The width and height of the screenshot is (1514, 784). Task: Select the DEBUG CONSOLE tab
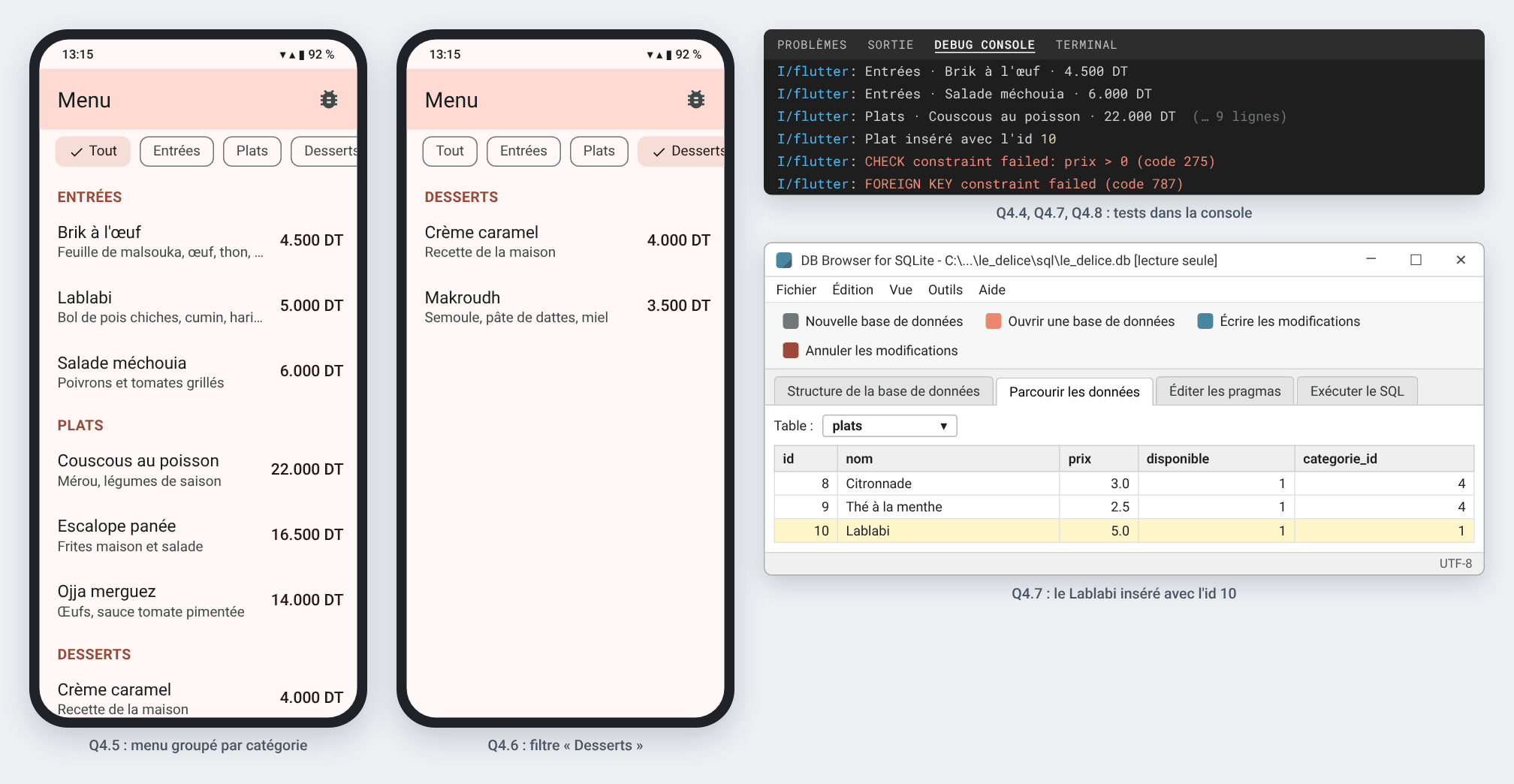985,45
